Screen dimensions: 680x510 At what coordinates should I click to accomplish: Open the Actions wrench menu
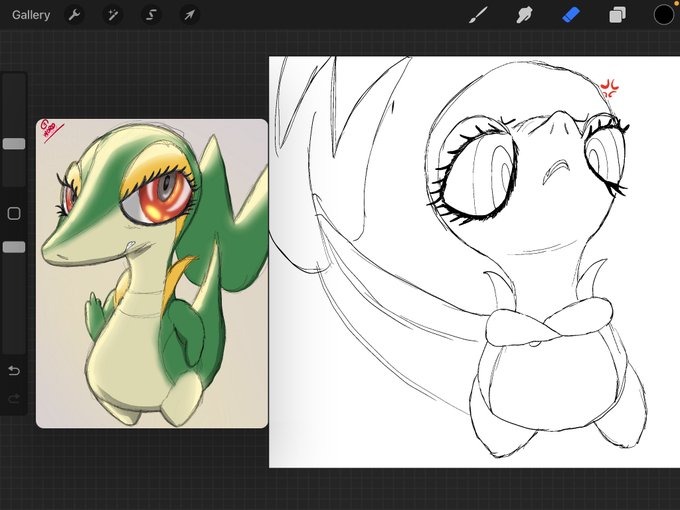point(75,16)
